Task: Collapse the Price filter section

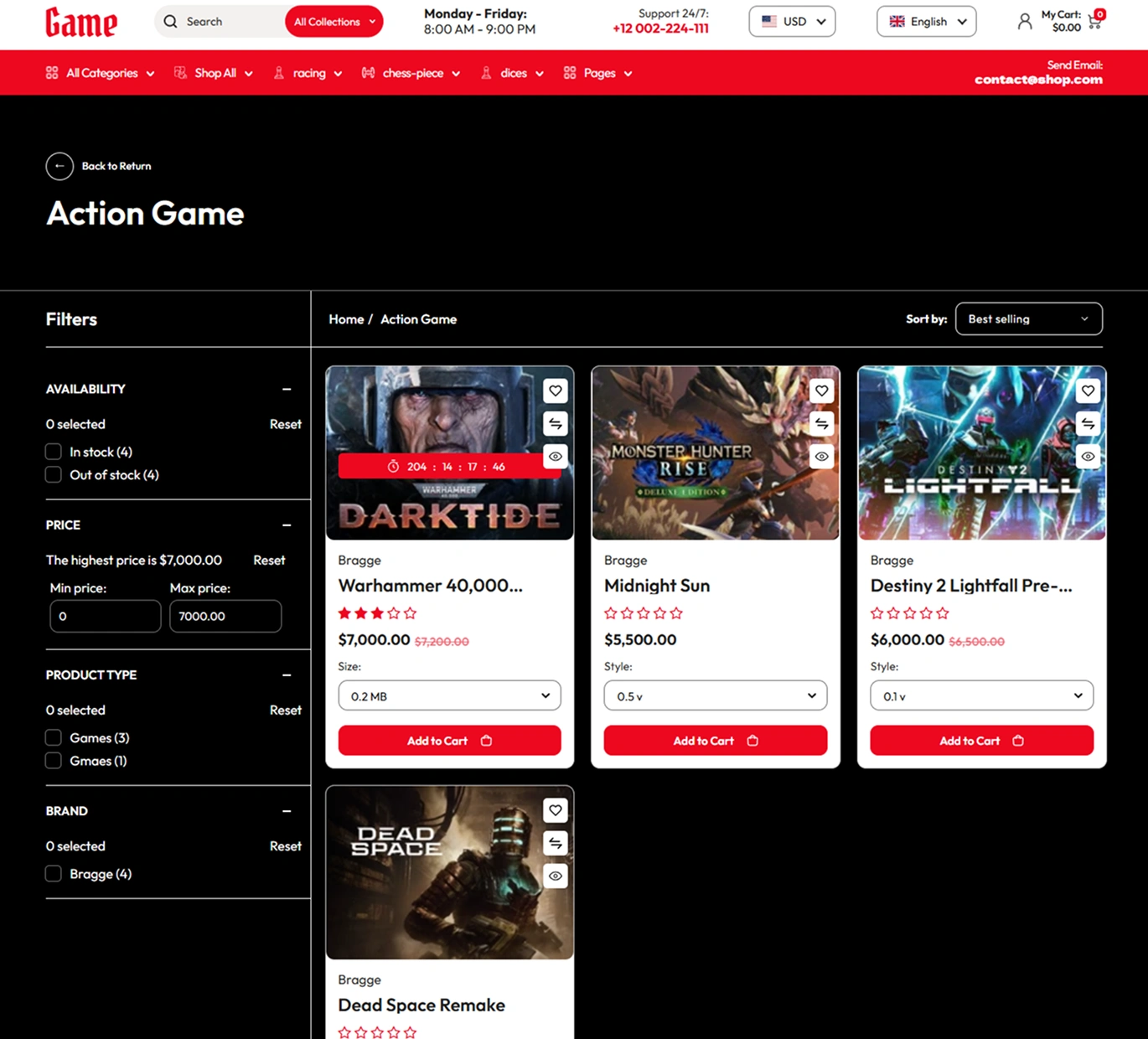Action: (x=287, y=525)
